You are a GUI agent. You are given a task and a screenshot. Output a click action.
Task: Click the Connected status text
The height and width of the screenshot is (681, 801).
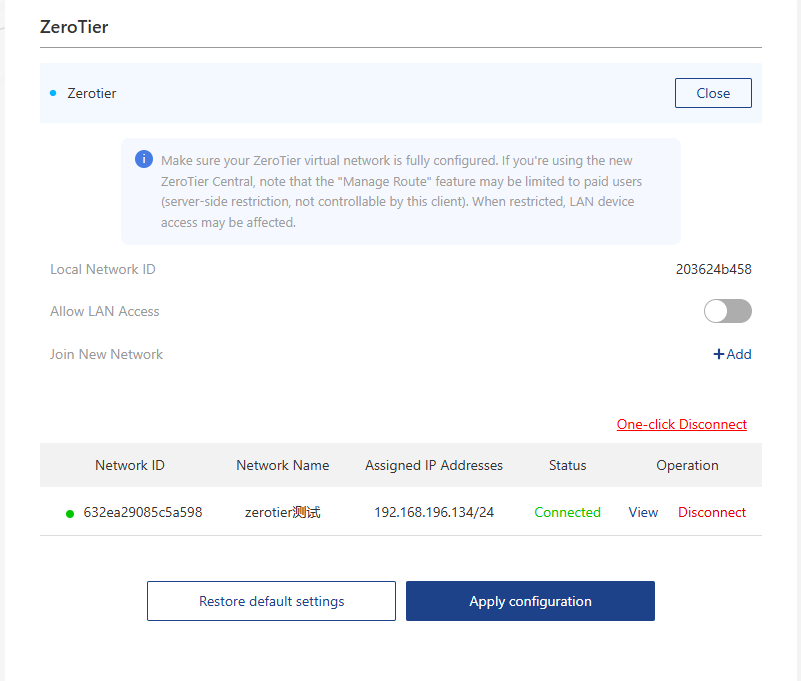point(567,512)
